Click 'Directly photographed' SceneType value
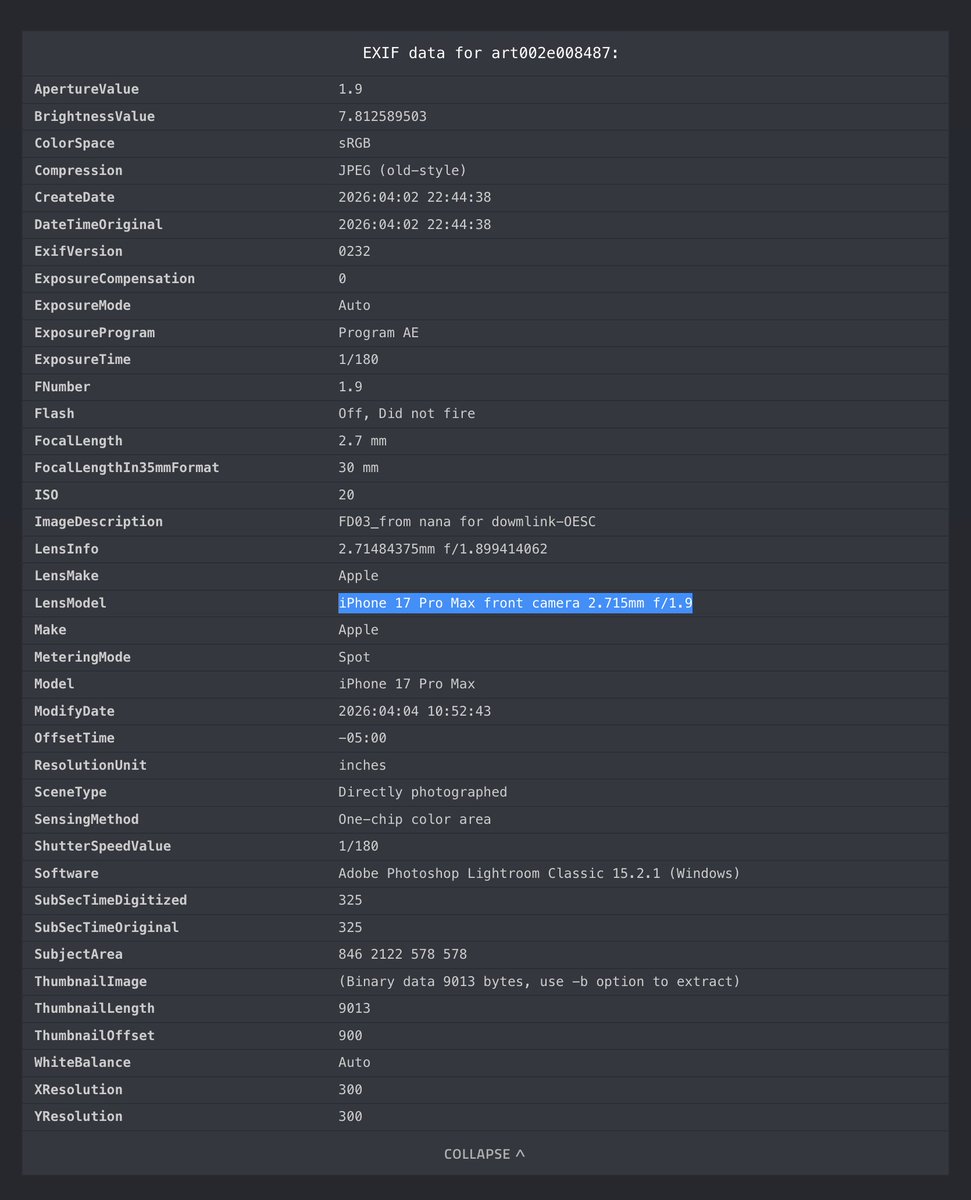Image resolution: width=971 pixels, height=1200 pixels. tap(422, 792)
